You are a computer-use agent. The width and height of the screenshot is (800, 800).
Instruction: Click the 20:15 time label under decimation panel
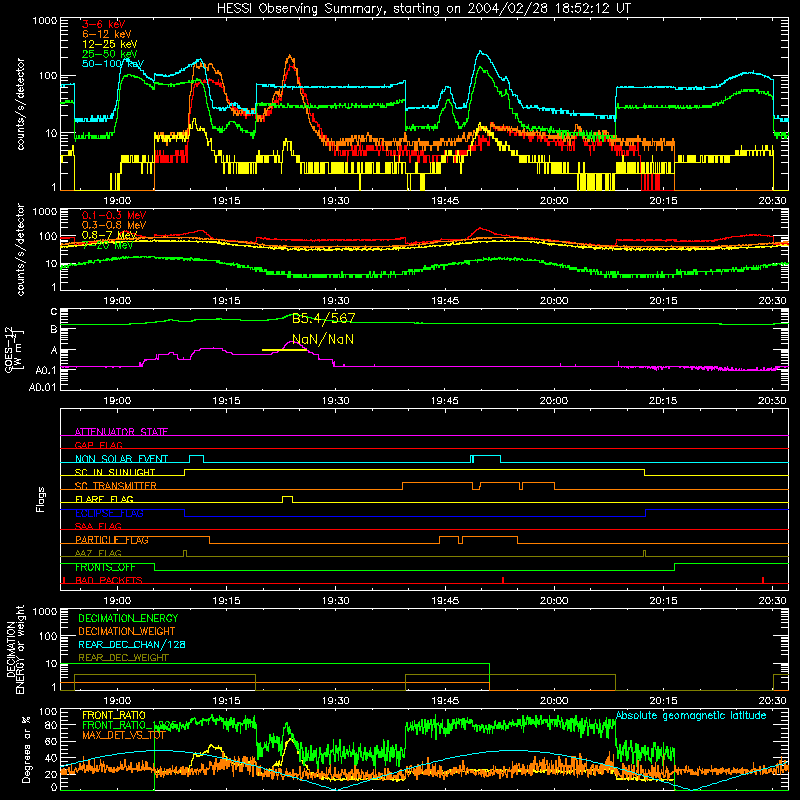click(x=663, y=701)
